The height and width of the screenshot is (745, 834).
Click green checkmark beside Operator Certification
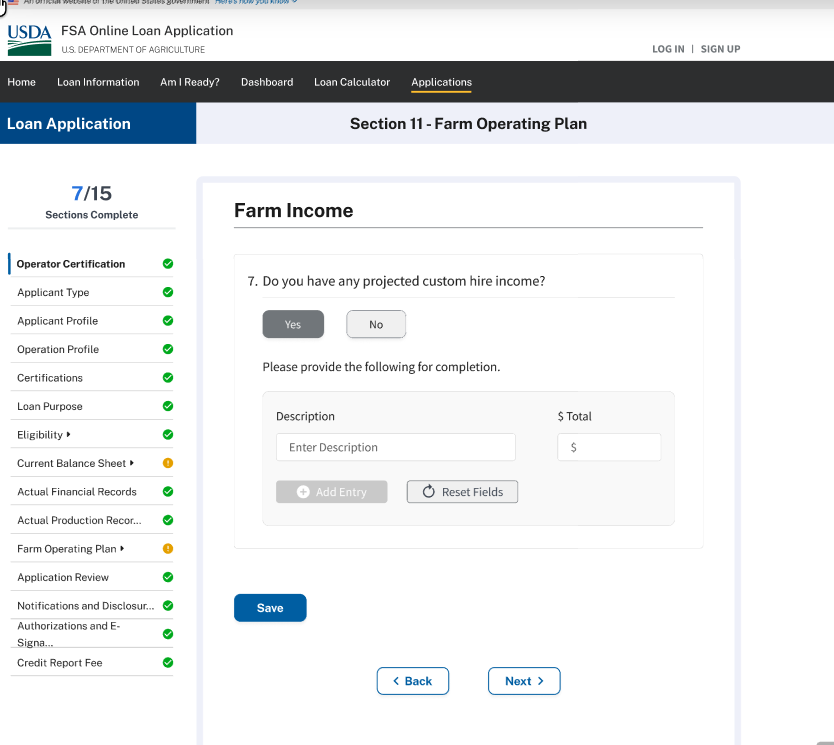pos(168,264)
